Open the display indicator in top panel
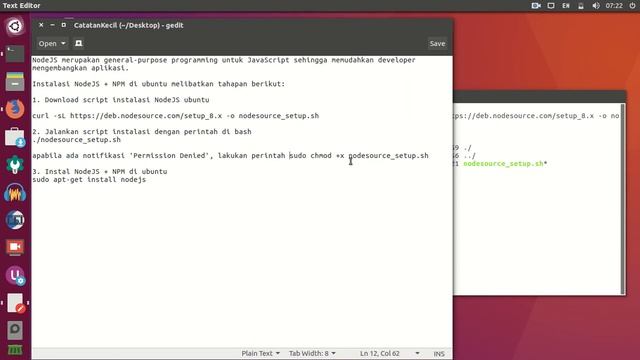This screenshot has height=360, width=640. pos(551,6)
